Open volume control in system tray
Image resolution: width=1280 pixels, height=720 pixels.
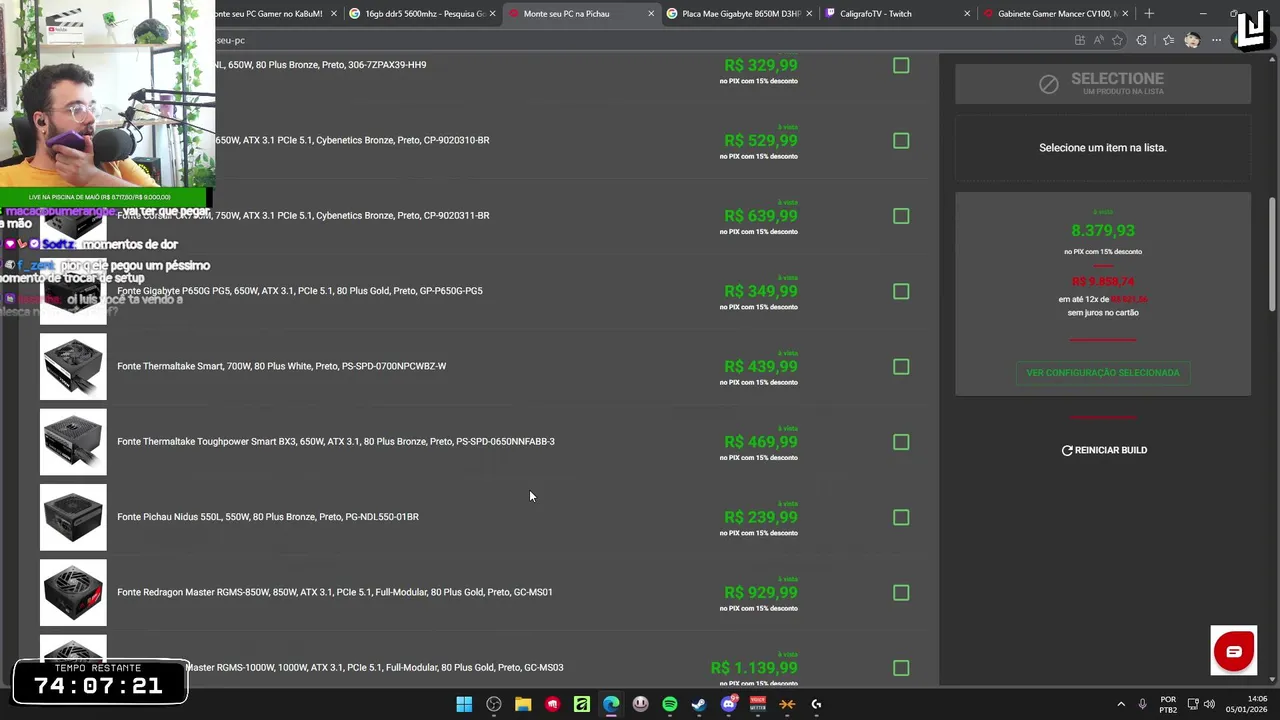(x=1209, y=704)
